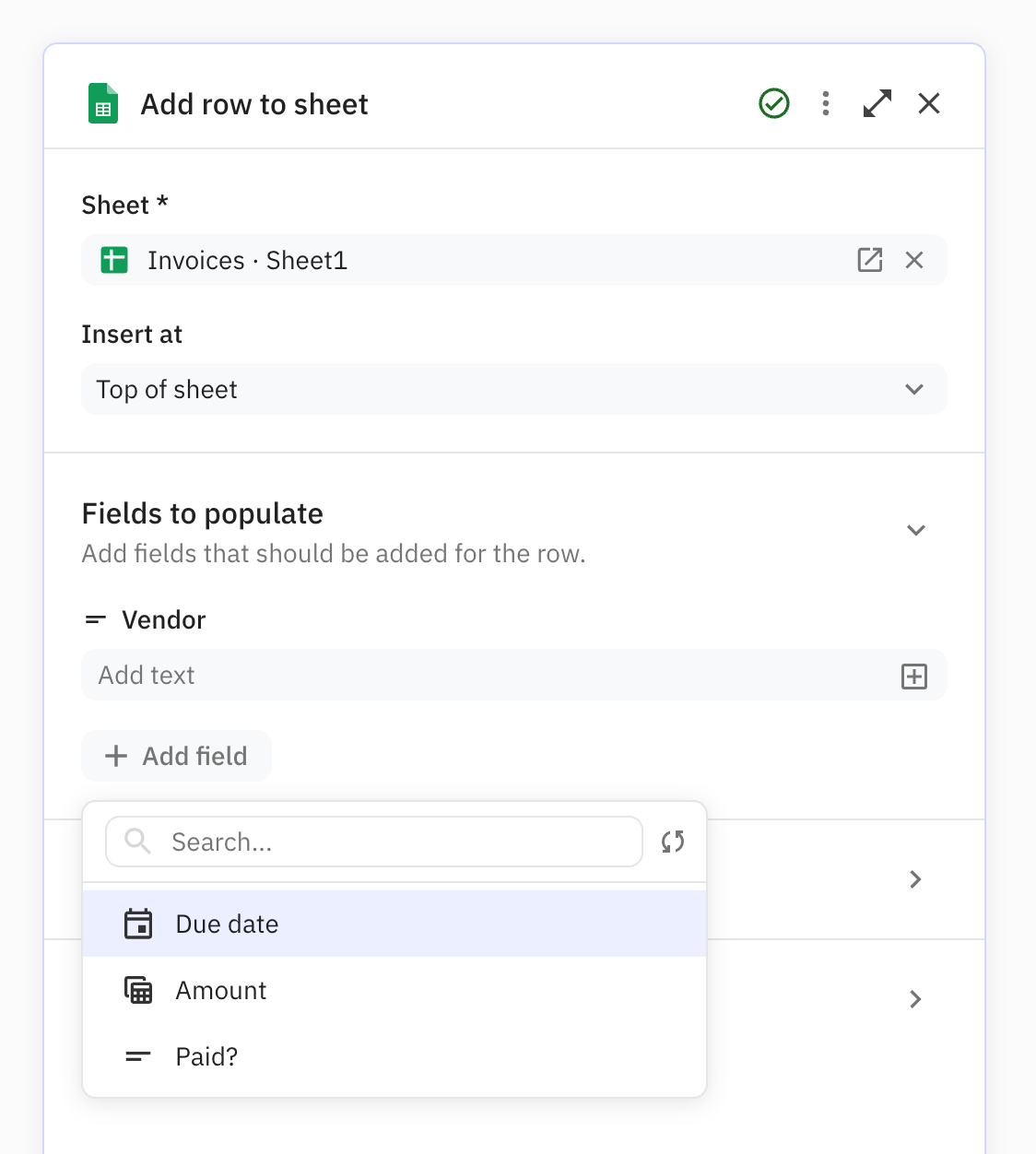Open Invoices sheet in external window
The width and height of the screenshot is (1036, 1154).
870,260
